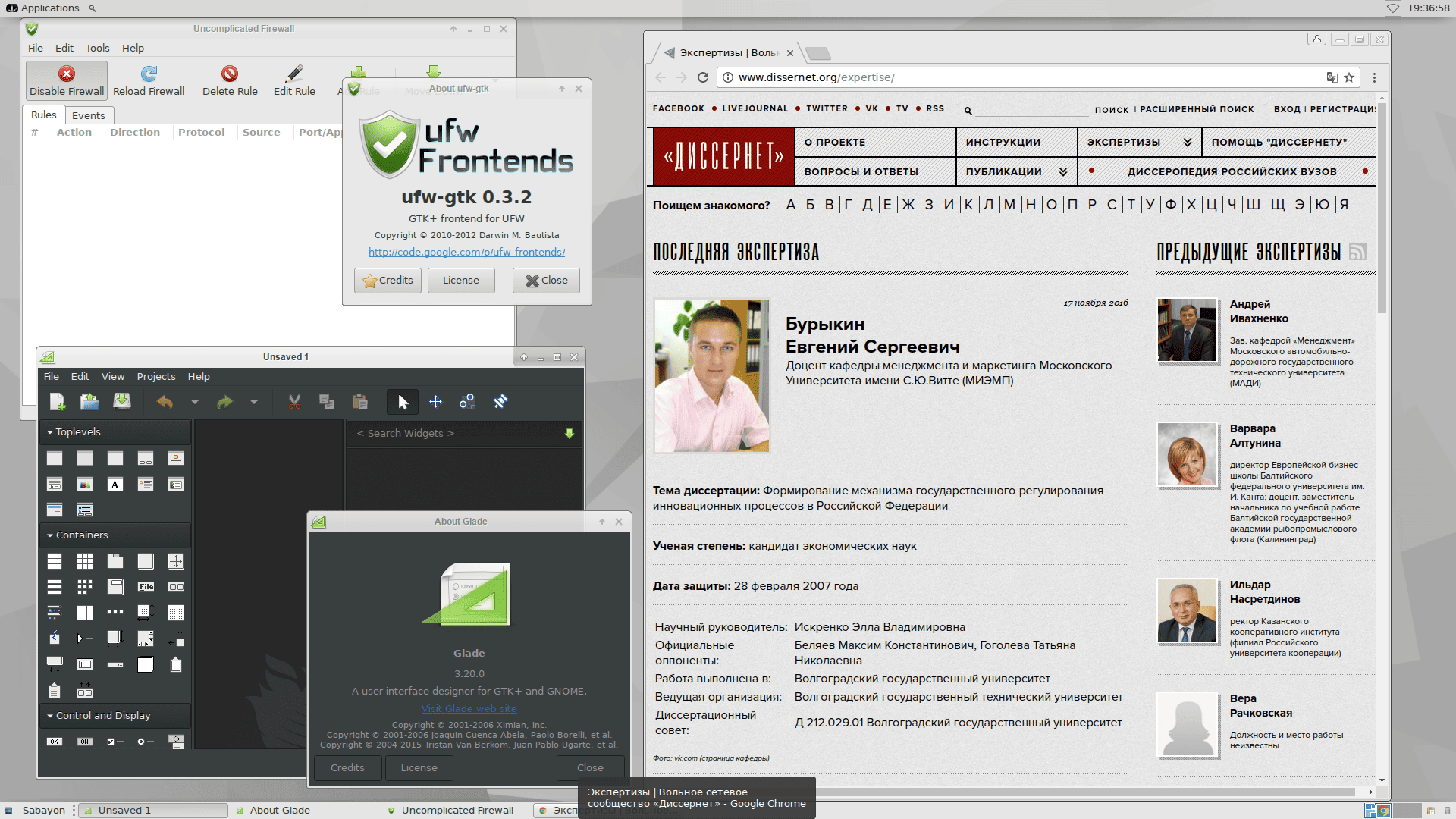Image resolution: width=1456 pixels, height=819 pixels.
Task: Open the Applications menu in top panel
Action: pos(42,8)
